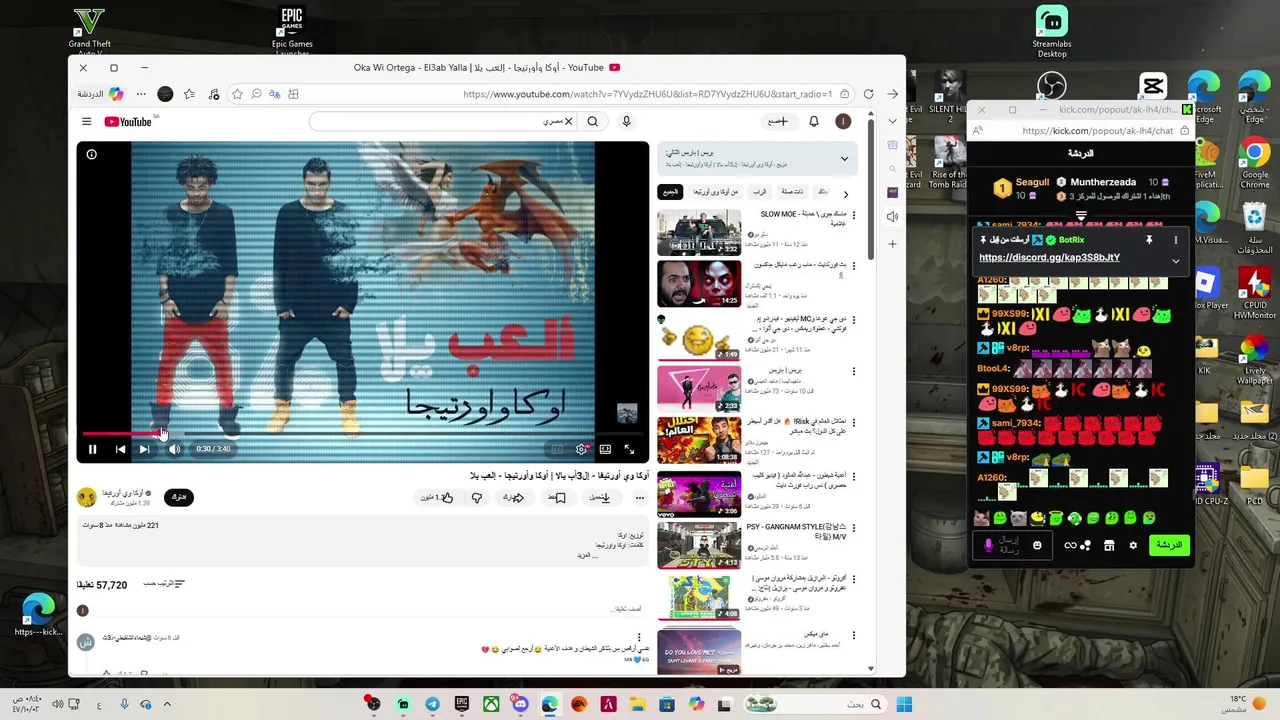Collapse the playlist mix panel chevron
The height and width of the screenshot is (720, 1280).
(844, 158)
